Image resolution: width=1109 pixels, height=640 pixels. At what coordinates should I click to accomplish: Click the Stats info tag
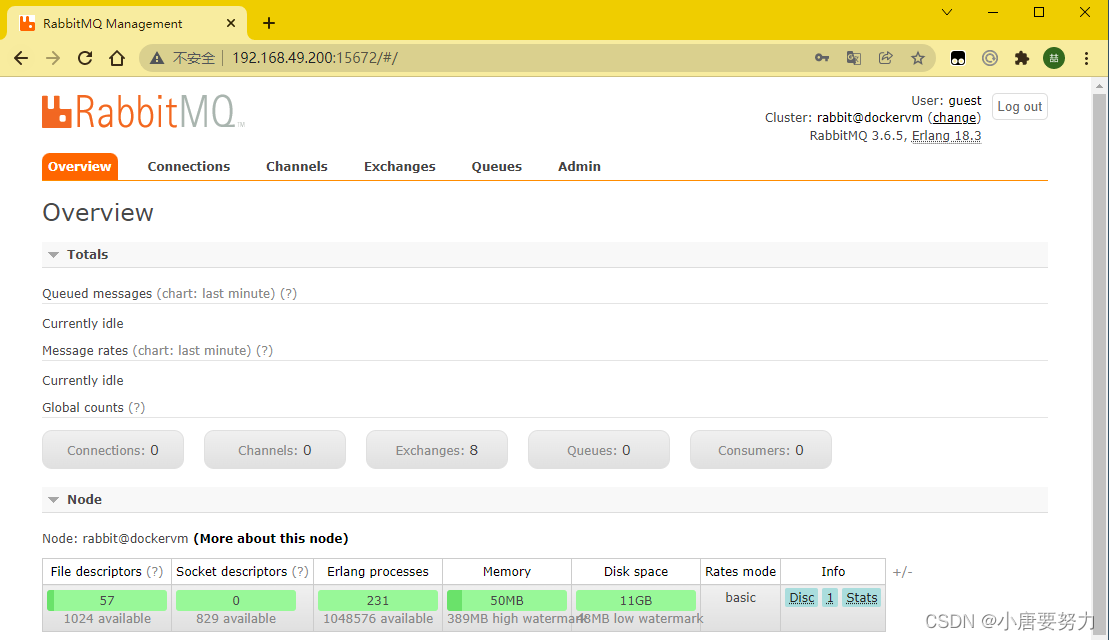861,598
